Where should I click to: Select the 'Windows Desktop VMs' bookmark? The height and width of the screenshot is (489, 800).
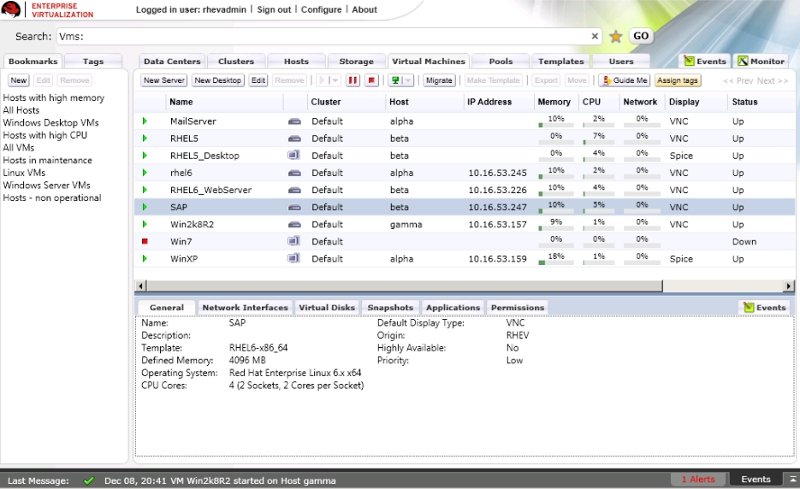51,123
